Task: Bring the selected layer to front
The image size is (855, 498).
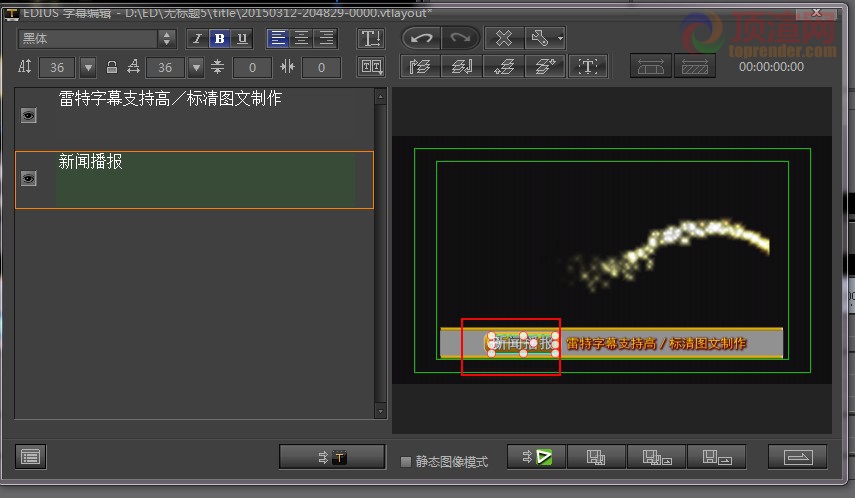Action: (420, 67)
